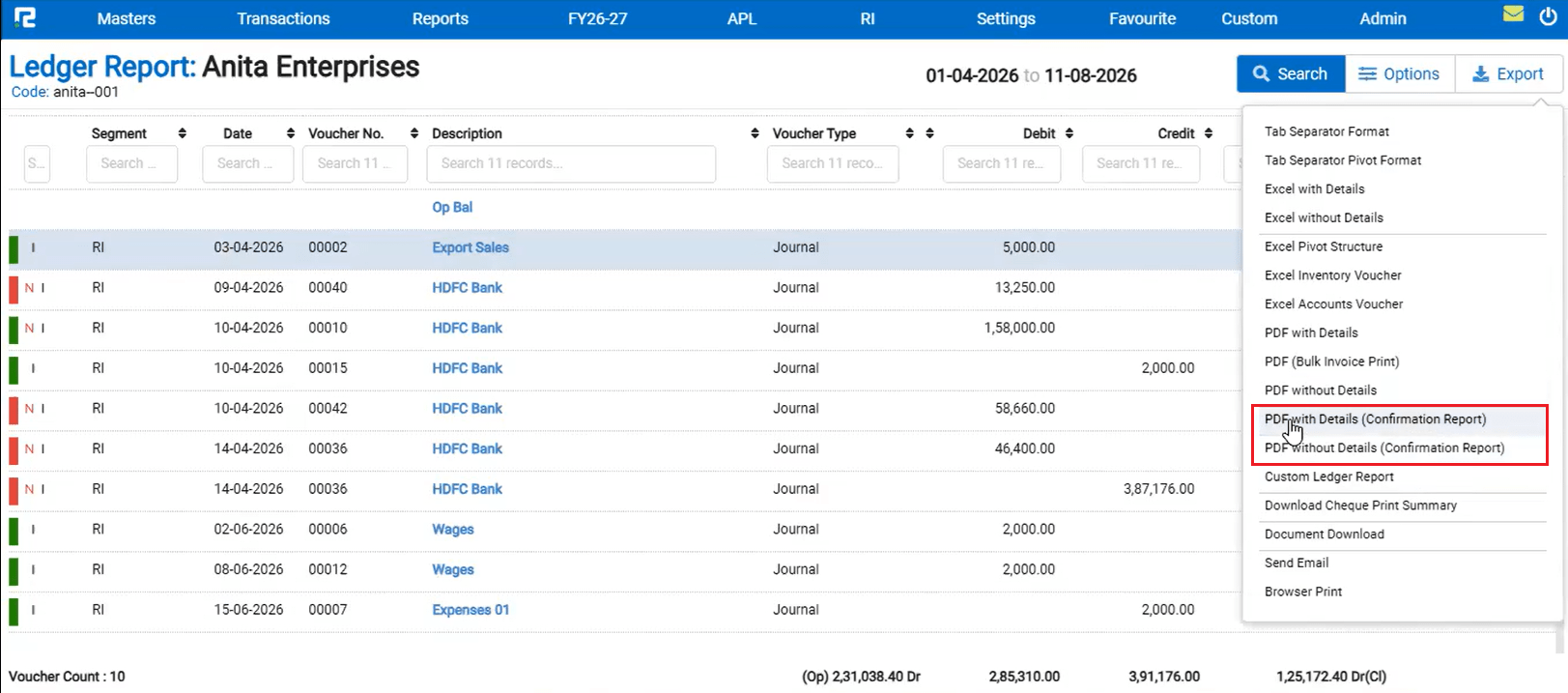Select Document Download option

coord(1325,534)
